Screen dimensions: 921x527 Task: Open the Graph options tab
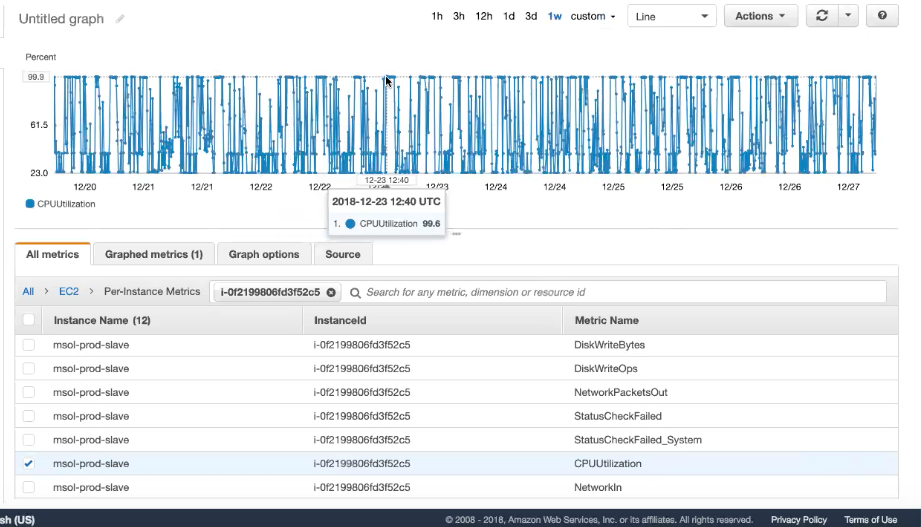[x=264, y=254]
